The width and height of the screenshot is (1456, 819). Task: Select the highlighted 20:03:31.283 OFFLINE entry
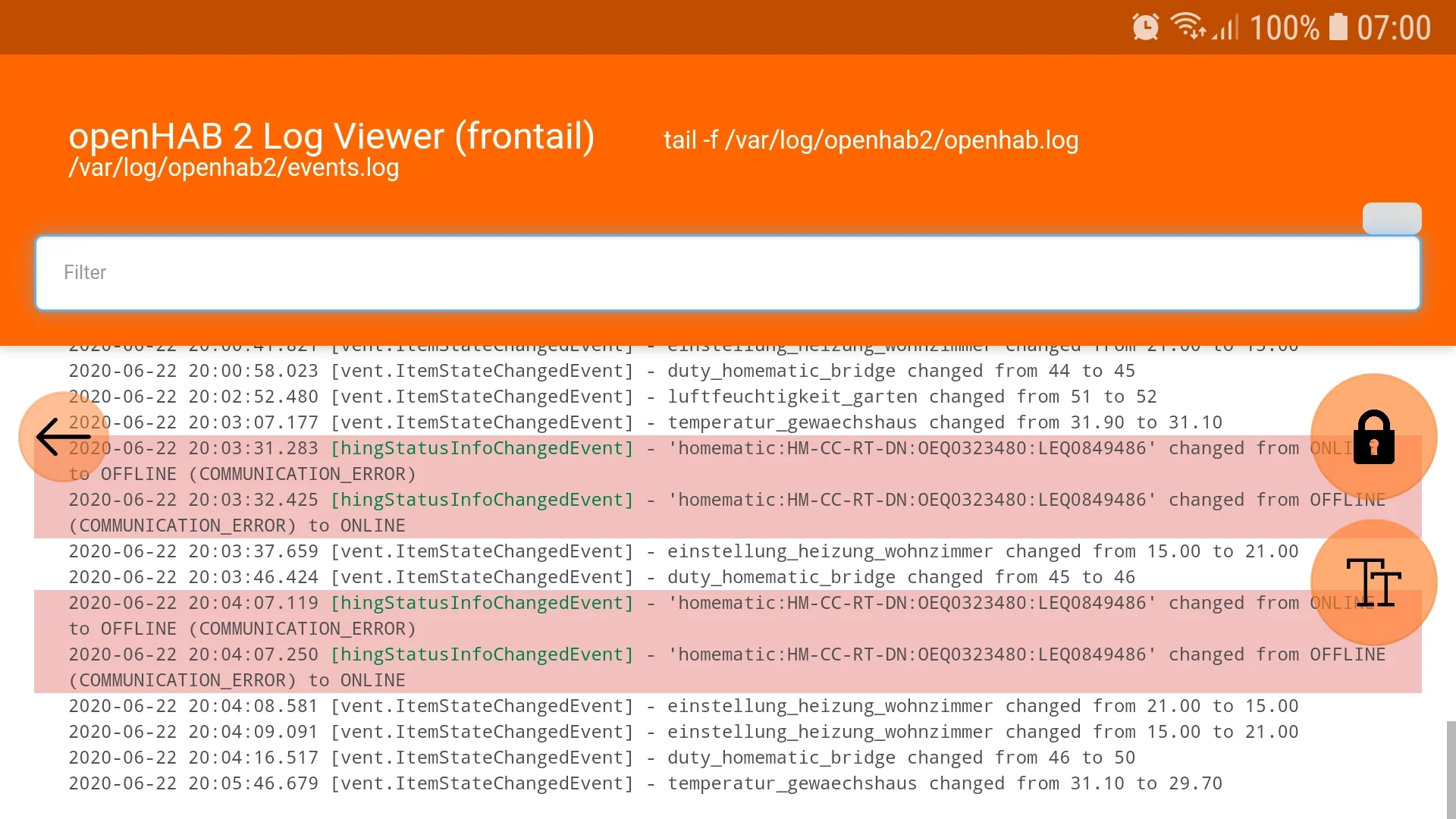click(x=728, y=461)
